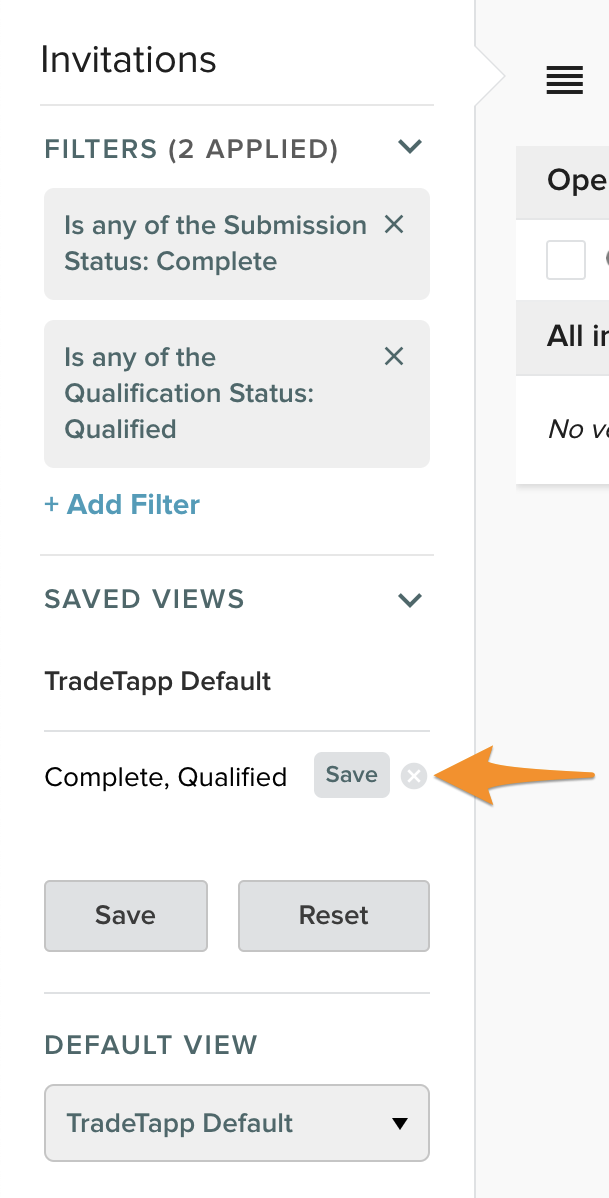Collapse the Saved Views section chevron
Image resolution: width=609 pixels, height=1198 pixels.
[x=409, y=600]
